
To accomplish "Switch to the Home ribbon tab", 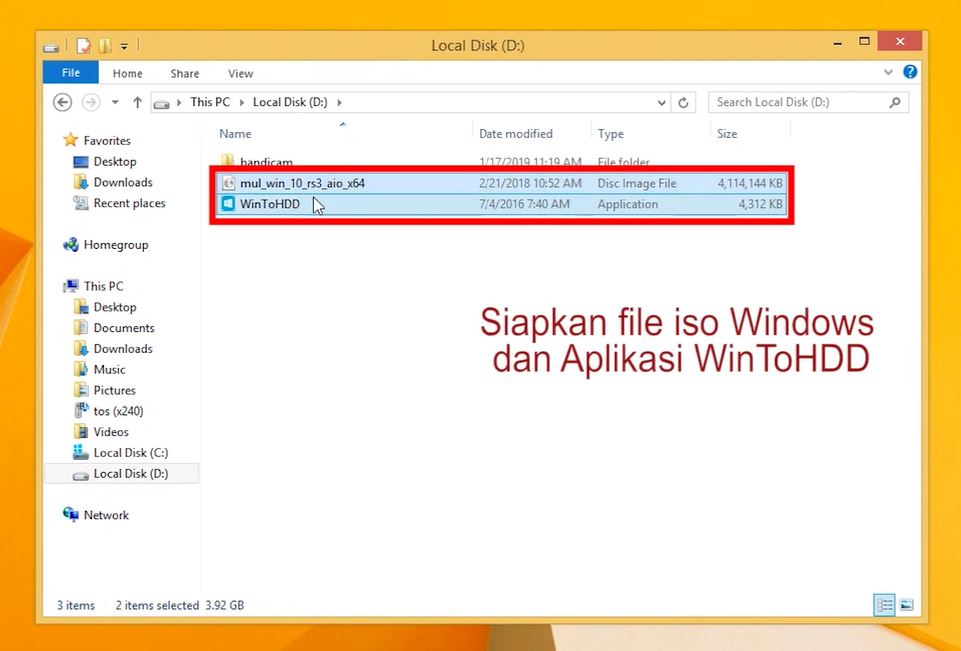I will [x=127, y=74].
